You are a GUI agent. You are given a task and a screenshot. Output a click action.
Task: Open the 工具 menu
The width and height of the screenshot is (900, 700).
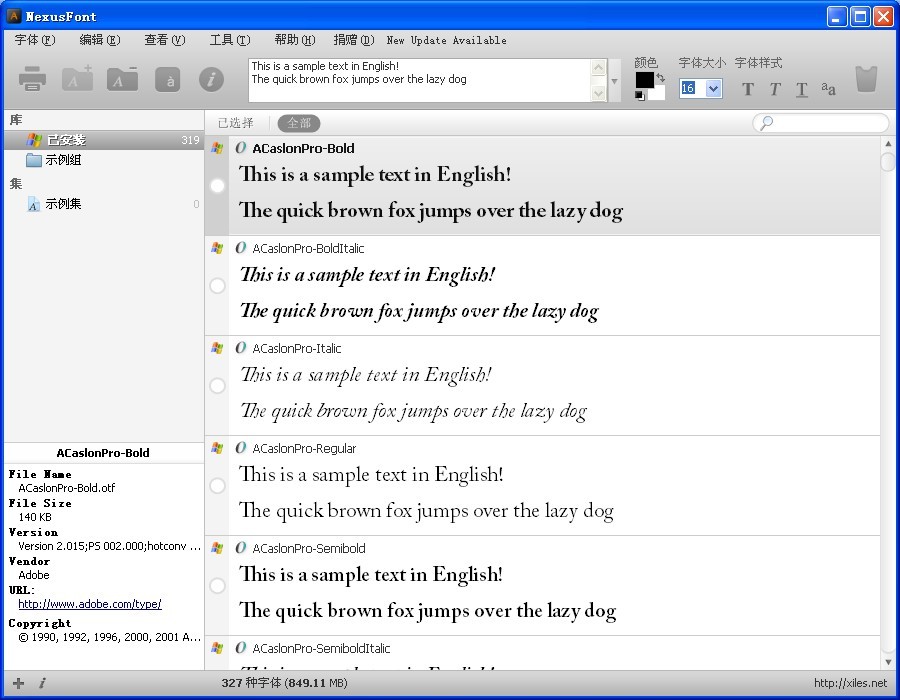coord(229,40)
